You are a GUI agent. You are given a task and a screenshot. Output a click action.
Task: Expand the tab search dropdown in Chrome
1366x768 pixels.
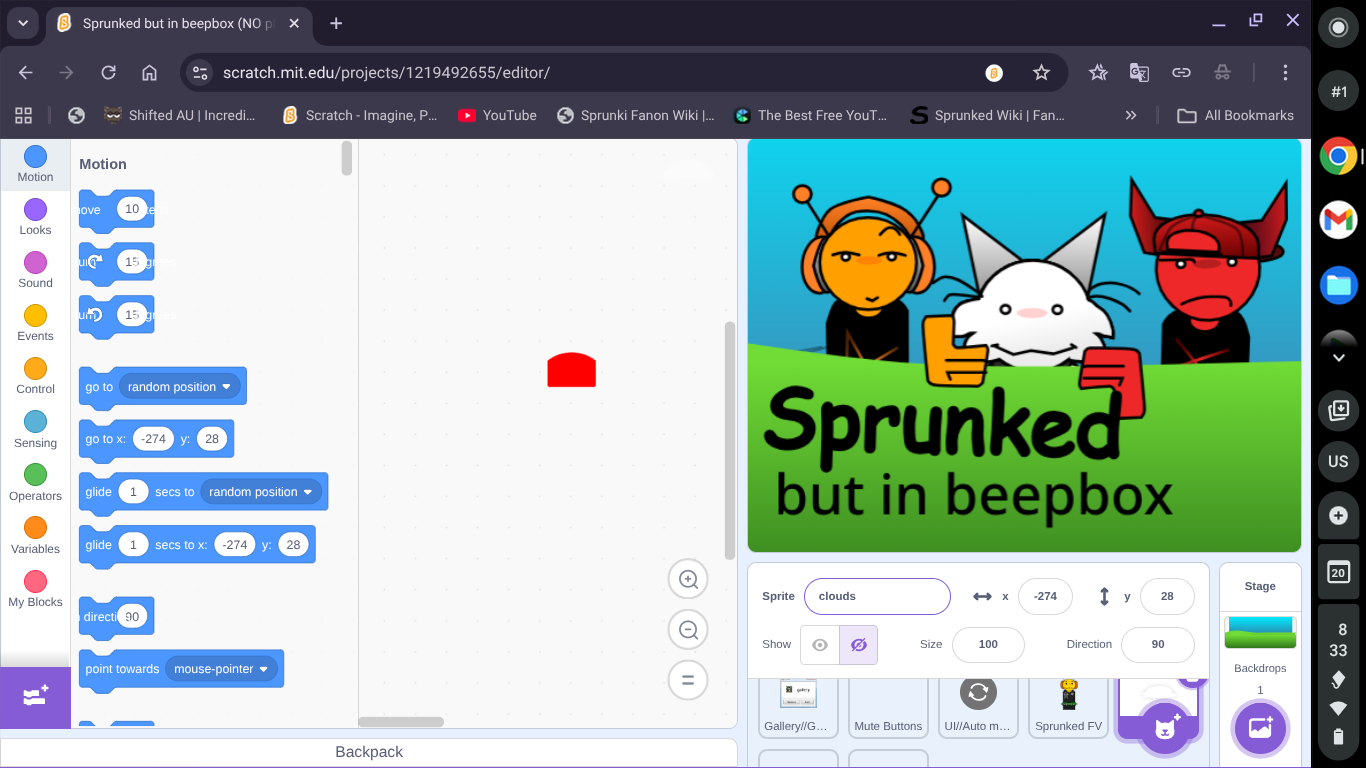22,23
